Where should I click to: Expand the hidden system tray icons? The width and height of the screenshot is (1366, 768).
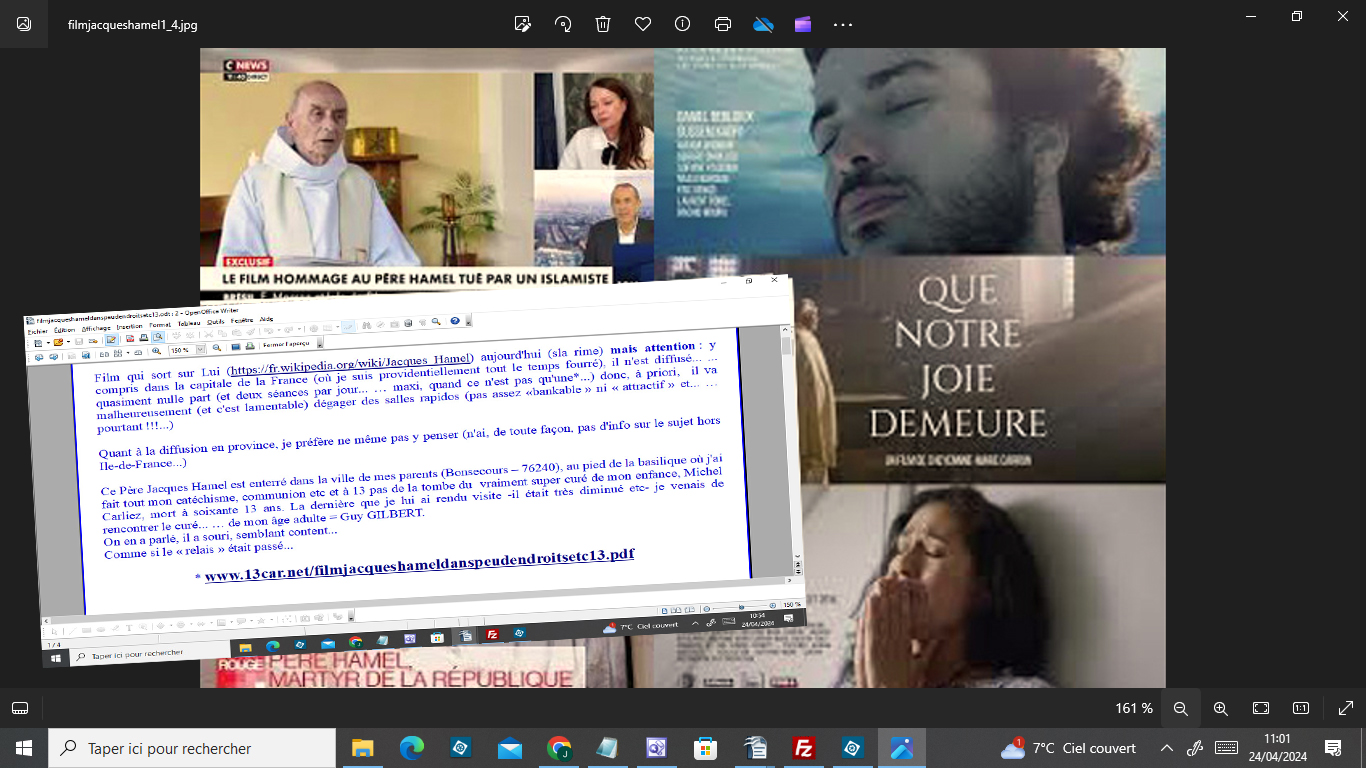1166,748
